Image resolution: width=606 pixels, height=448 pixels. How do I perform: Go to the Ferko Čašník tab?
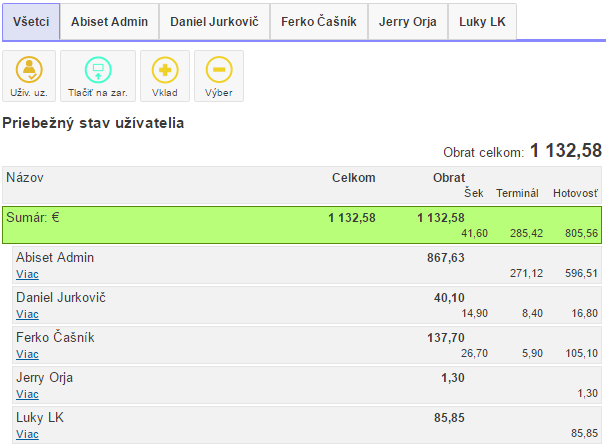point(318,21)
